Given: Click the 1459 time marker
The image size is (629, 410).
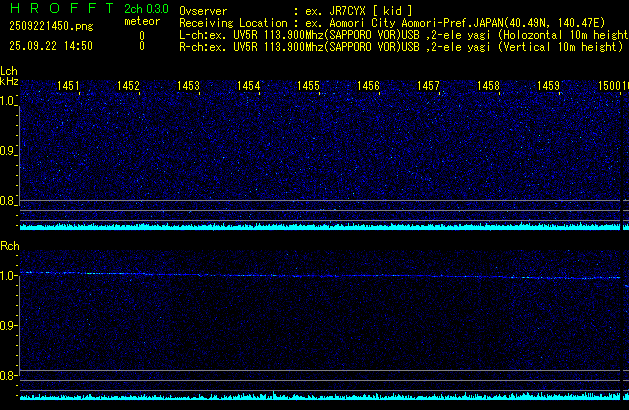Looking at the screenshot, I should (548, 87).
